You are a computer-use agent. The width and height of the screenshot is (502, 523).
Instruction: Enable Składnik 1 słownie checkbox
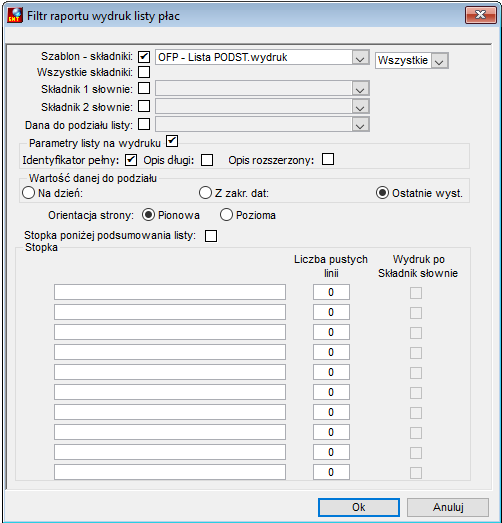pos(144,88)
